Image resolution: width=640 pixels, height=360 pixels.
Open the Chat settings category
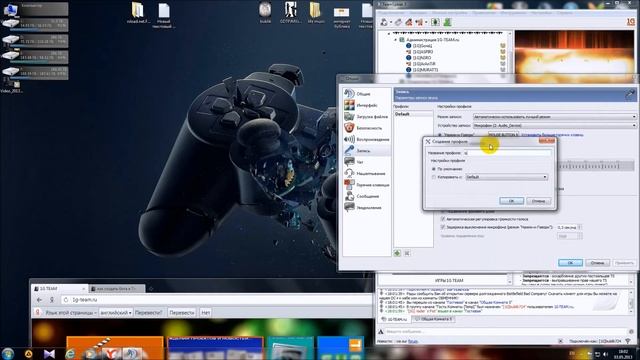click(366, 162)
